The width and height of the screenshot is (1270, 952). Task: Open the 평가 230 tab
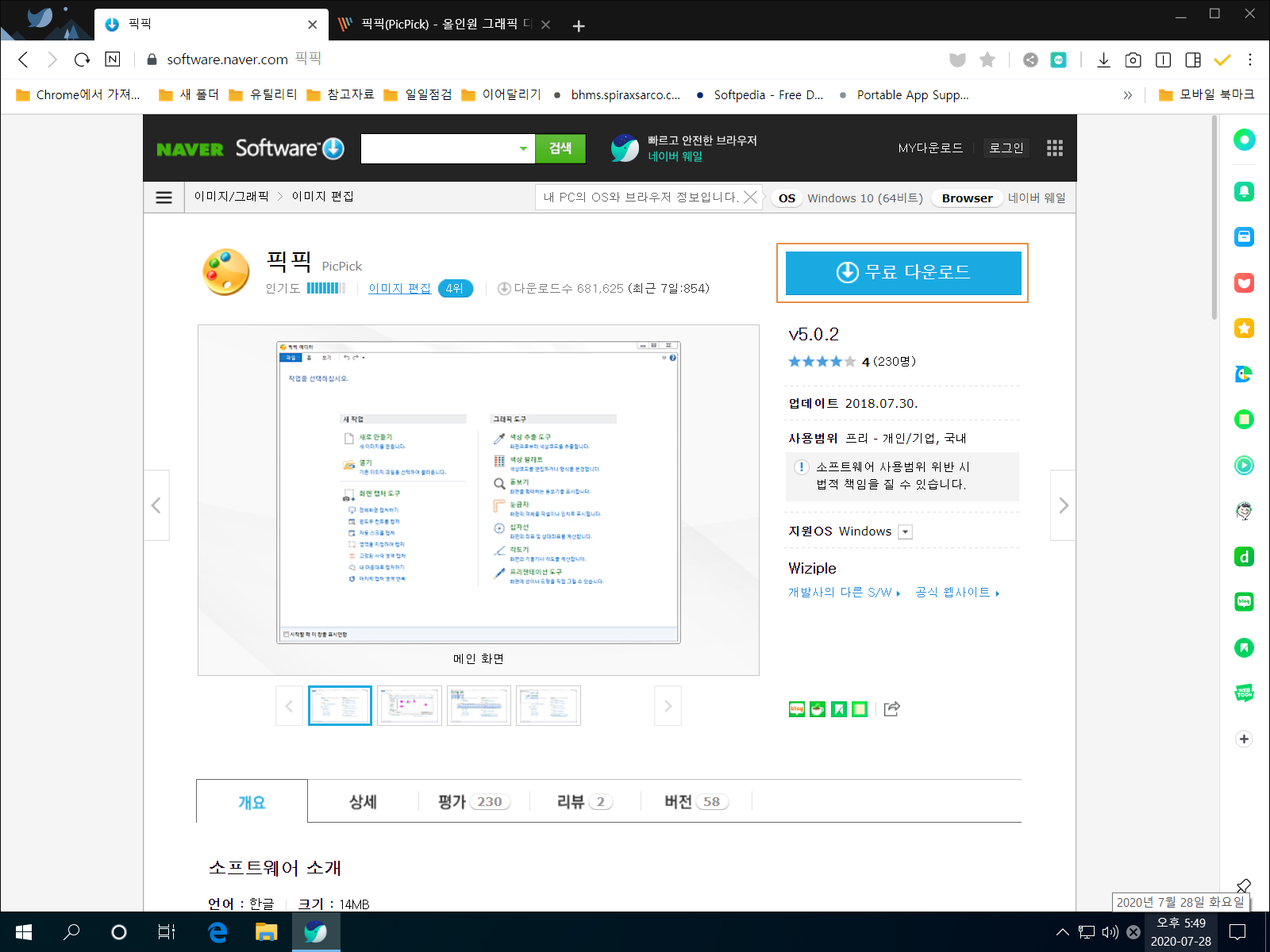click(x=474, y=801)
